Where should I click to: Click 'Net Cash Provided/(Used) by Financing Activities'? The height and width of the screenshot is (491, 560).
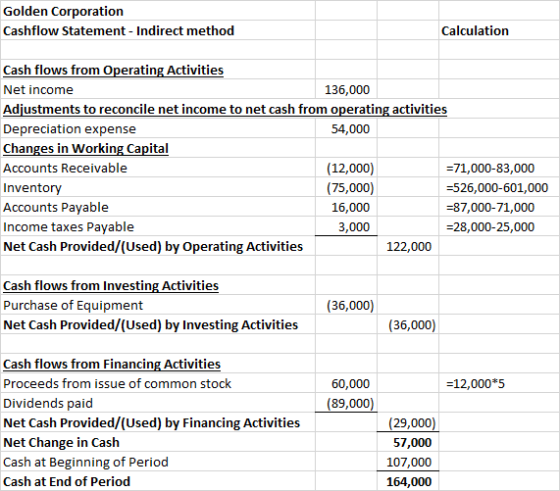coord(151,423)
